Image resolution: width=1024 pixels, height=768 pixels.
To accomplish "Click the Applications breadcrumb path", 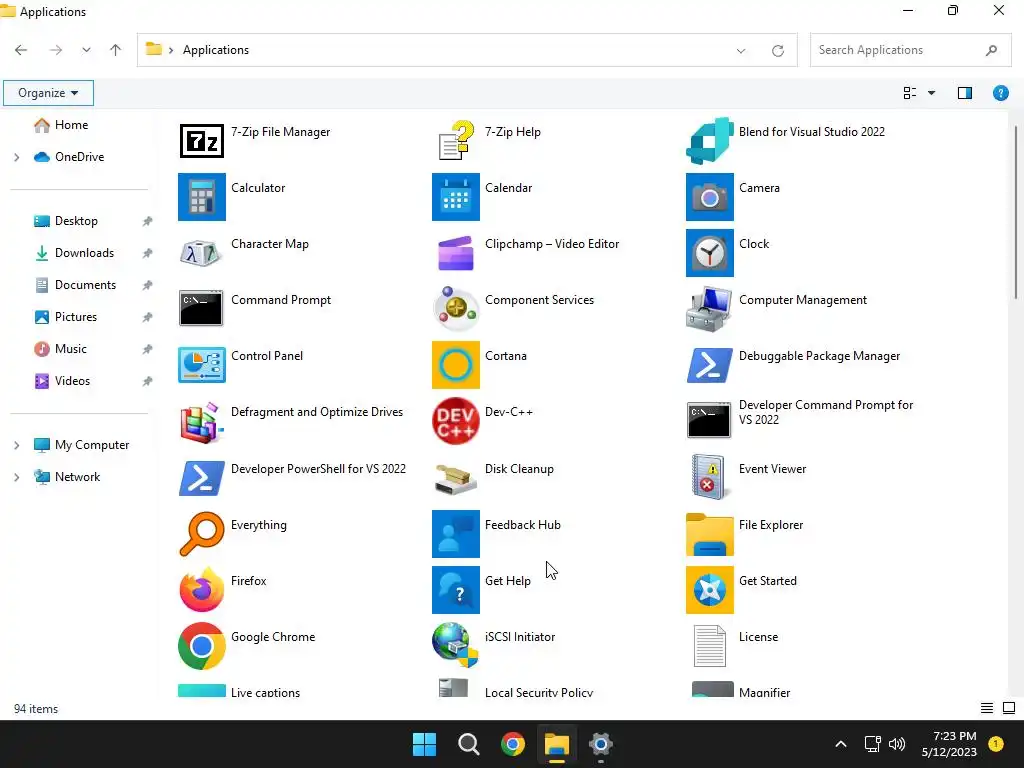I will 216,50.
